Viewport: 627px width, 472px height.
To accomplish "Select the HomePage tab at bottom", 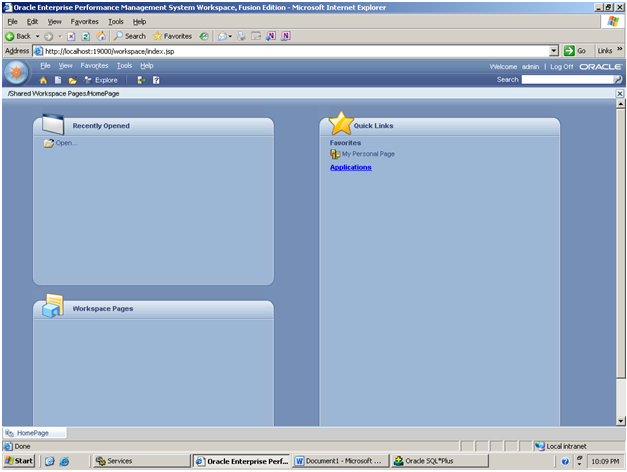I will coord(34,433).
